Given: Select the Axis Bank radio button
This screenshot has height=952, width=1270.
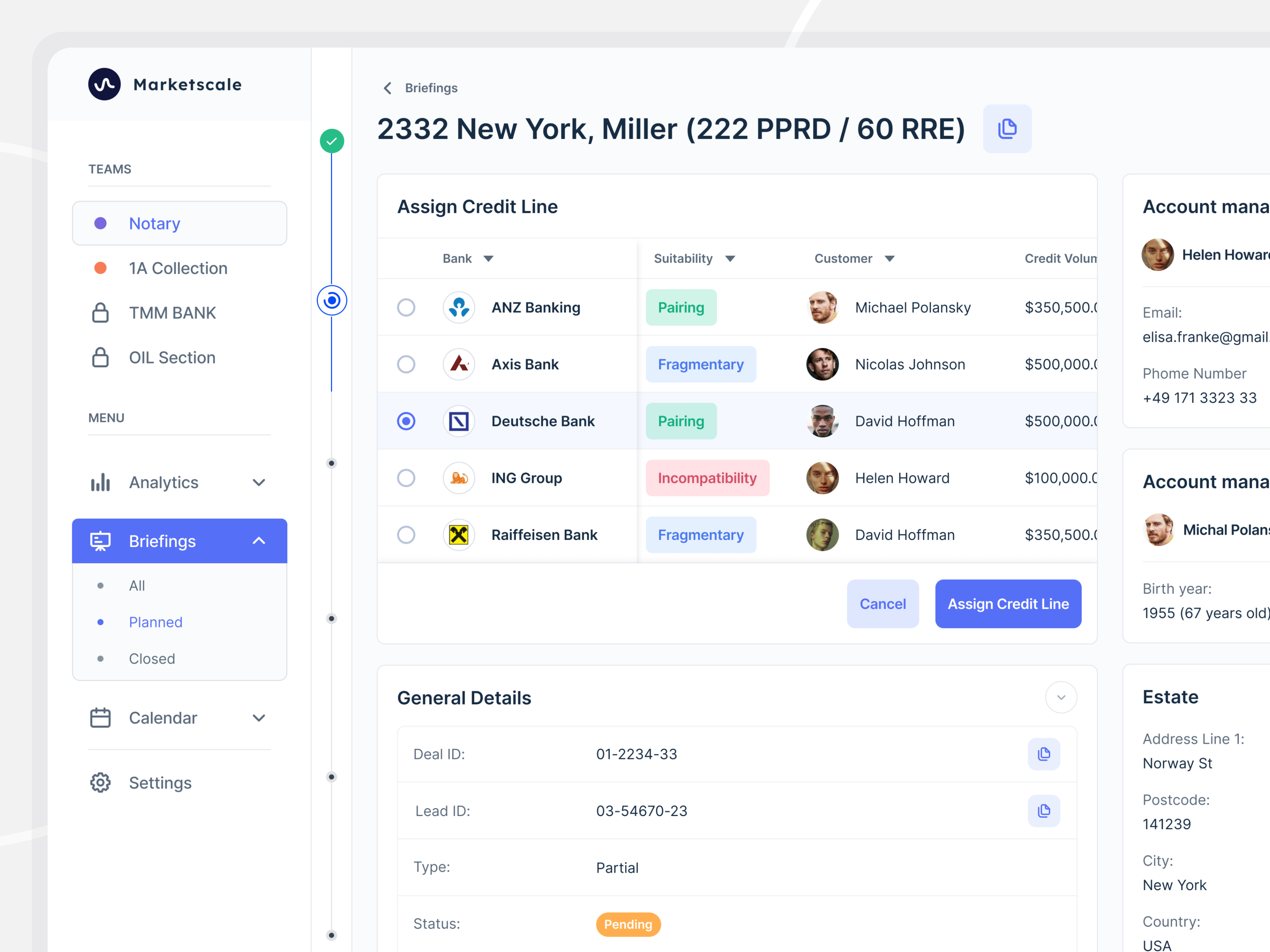Looking at the screenshot, I should [406, 364].
